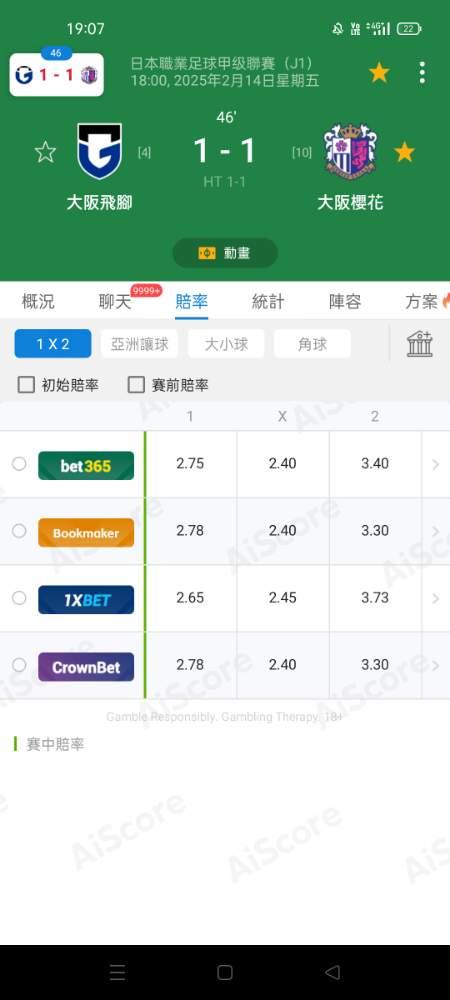The image size is (450, 1000).
Task: Select the CrownBet radio button
Action: click(19, 665)
